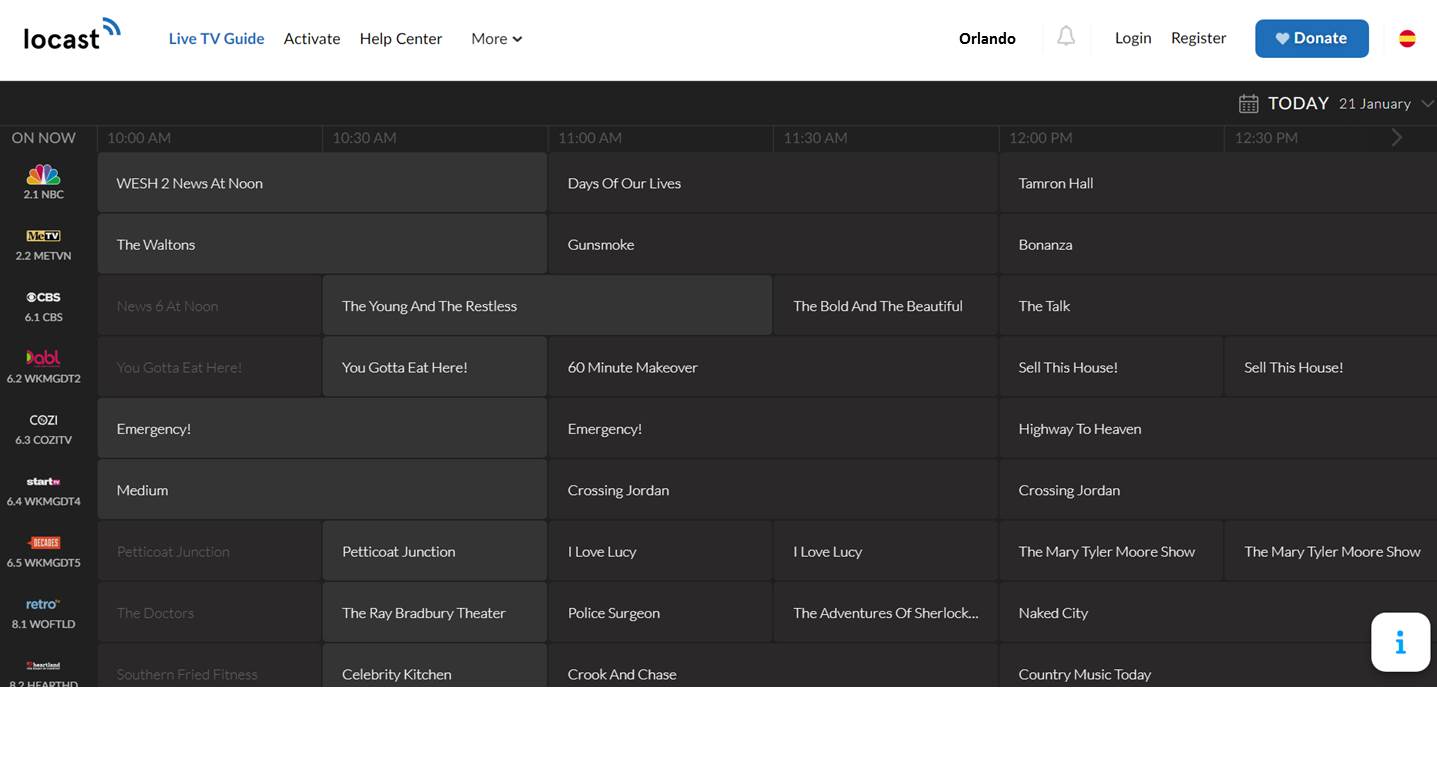Open the blue info button
The height and width of the screenshot is (762, 1437).
[x=1400, y=642]
